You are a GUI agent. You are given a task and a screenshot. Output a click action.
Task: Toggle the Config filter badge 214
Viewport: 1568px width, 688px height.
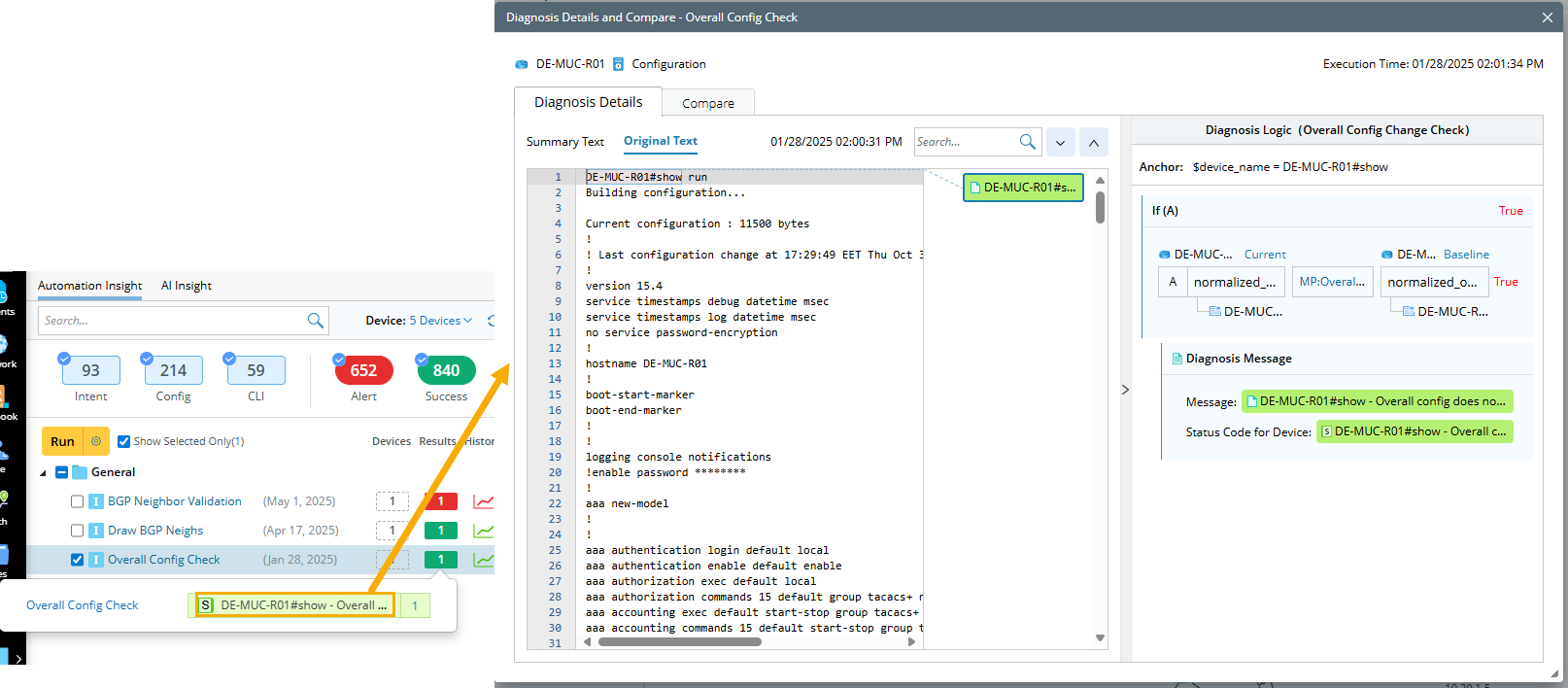click(173, 370)
